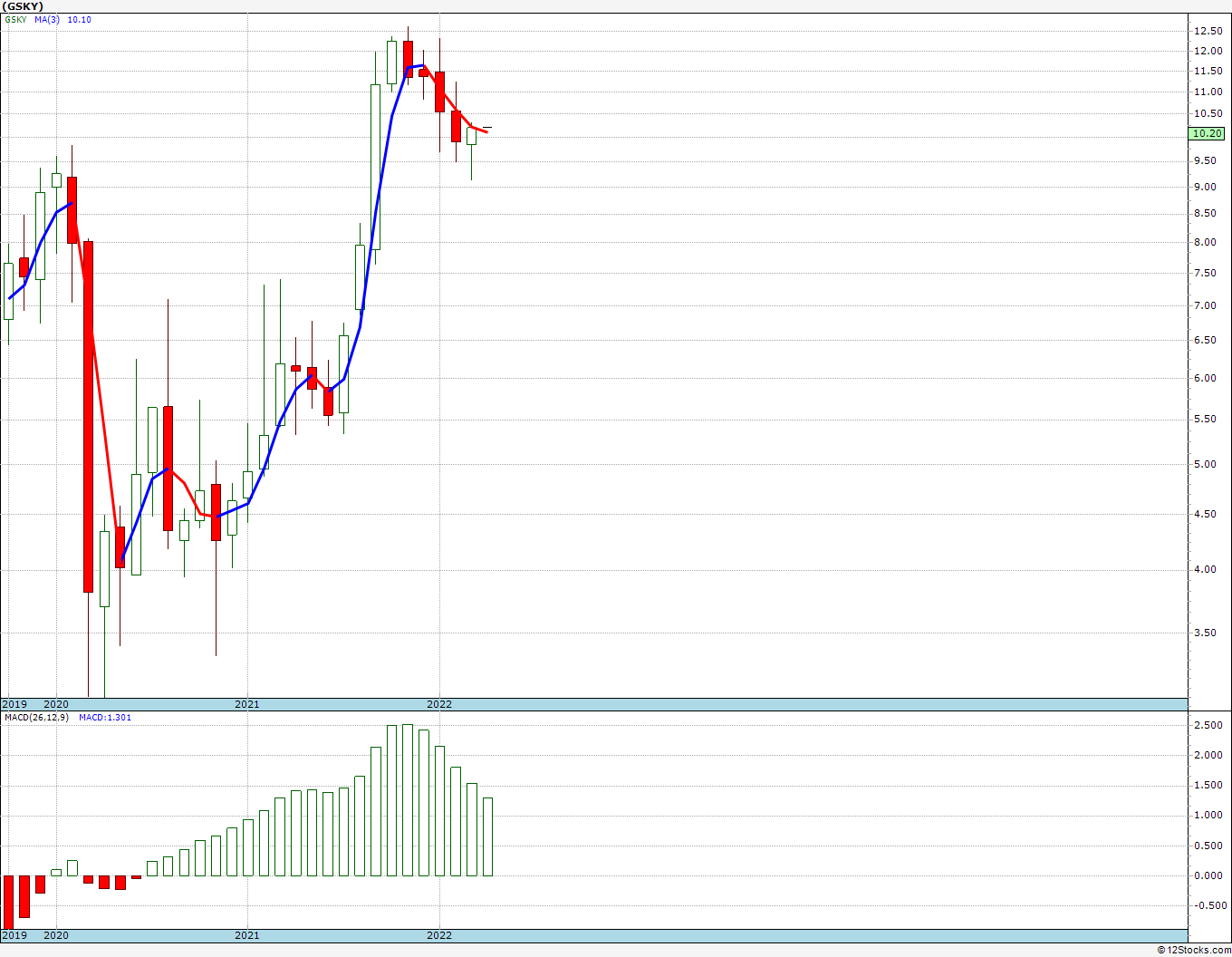Click the MACD(26,12,9) indicator label
The width and height of the screenshot is (1232, 957).
(34, 718)
